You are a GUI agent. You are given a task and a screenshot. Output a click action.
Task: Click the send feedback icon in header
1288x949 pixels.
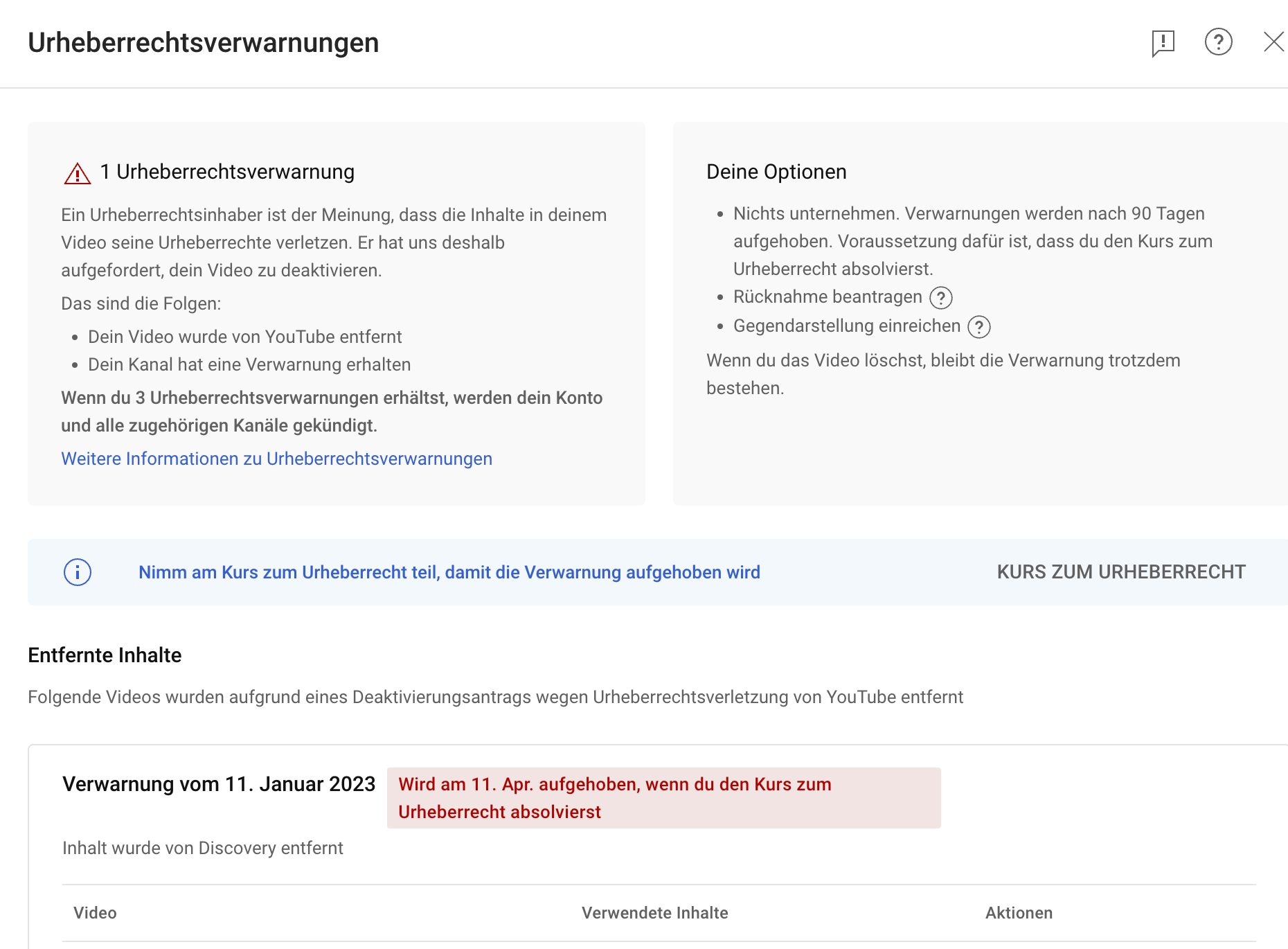point(1163,43)
